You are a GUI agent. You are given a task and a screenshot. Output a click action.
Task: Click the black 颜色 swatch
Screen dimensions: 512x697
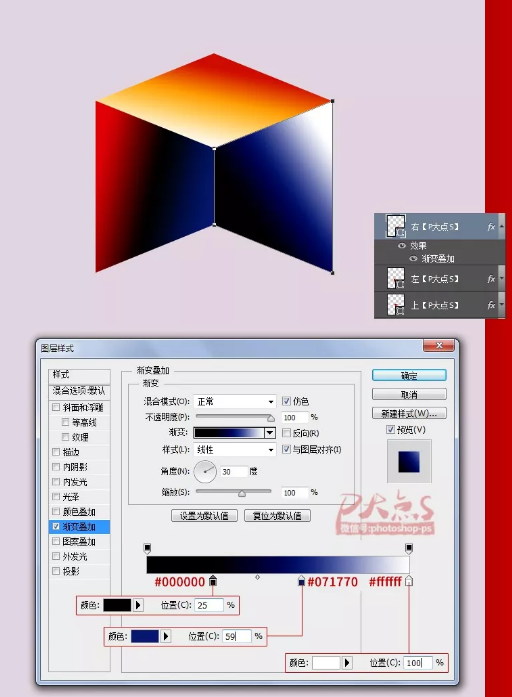point(117,605)
